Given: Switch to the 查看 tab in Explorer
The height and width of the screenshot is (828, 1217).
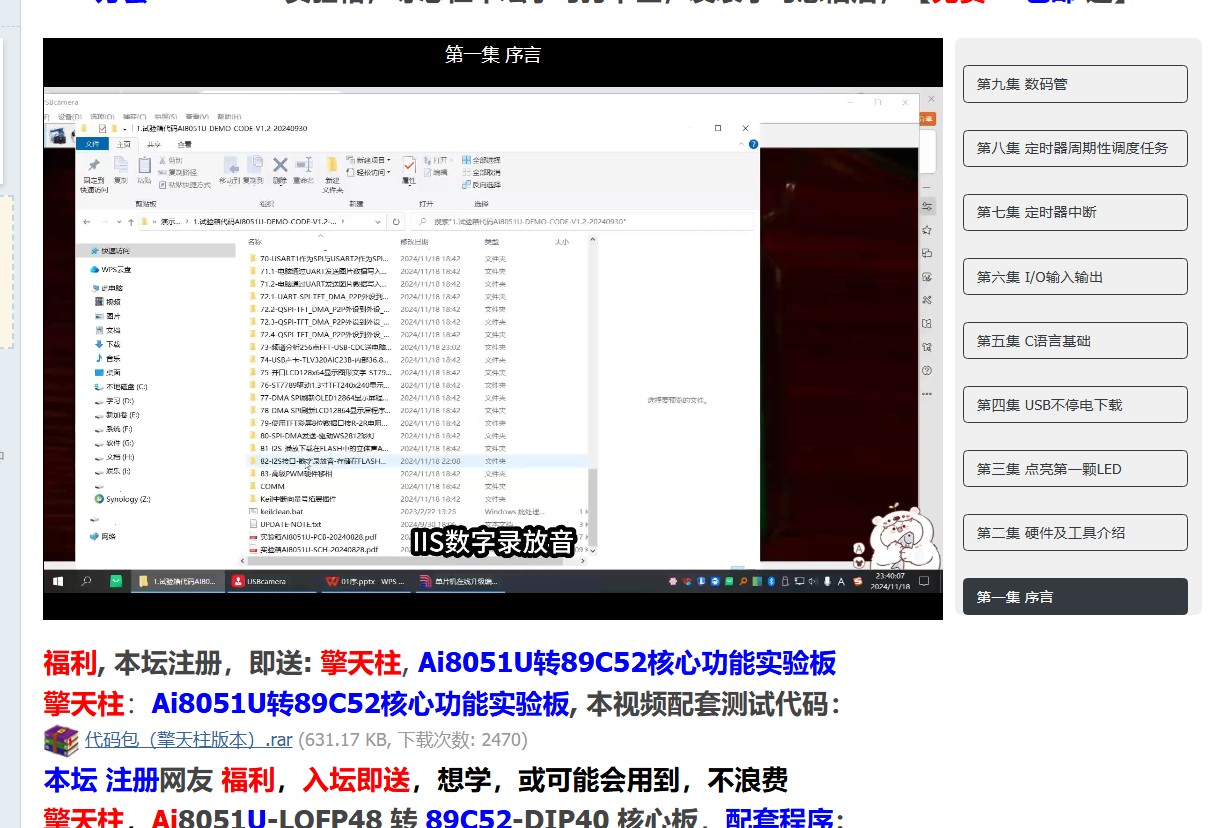Looking at the screenshot, I should 185,144.
